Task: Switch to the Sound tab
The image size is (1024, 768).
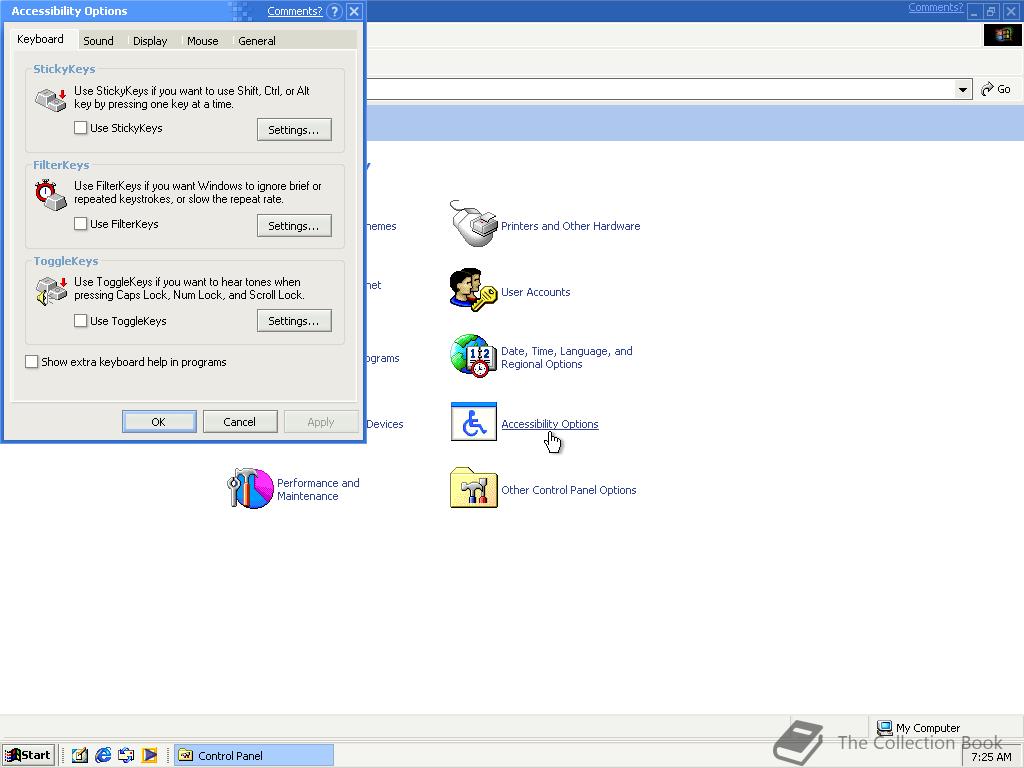Action: coord(98,40)
